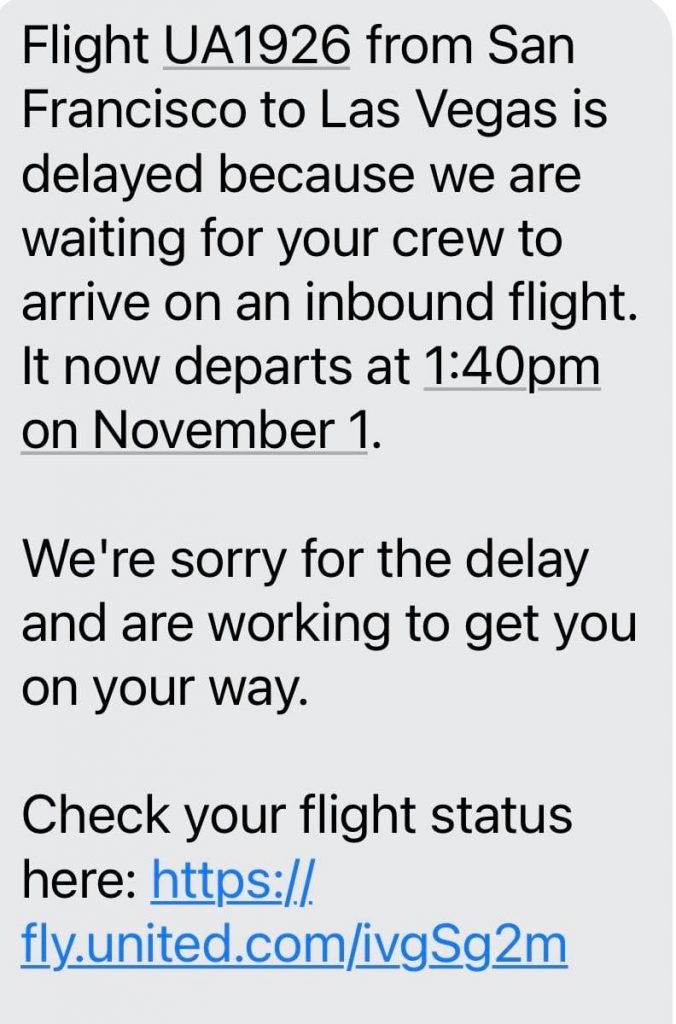Screen dimensions: 676x1024
Task: Click the text "Check your flight status"
Action: 296,817
